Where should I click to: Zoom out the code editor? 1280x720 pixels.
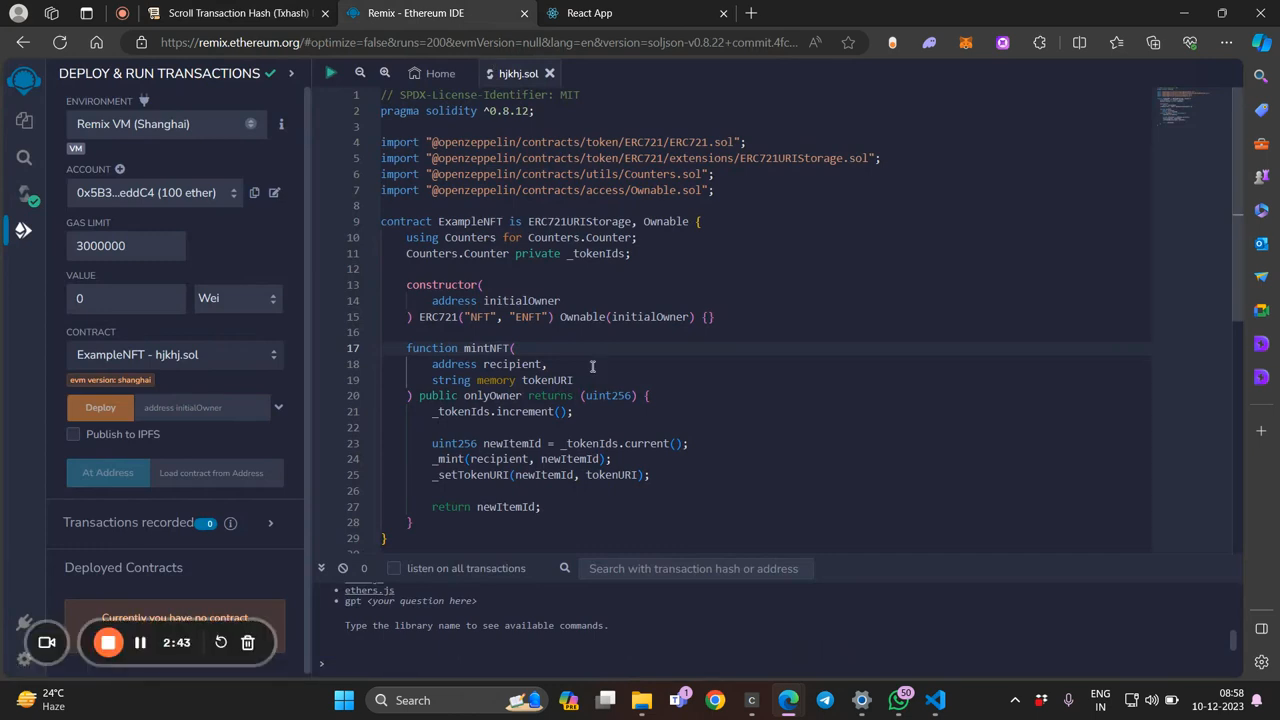360,73
